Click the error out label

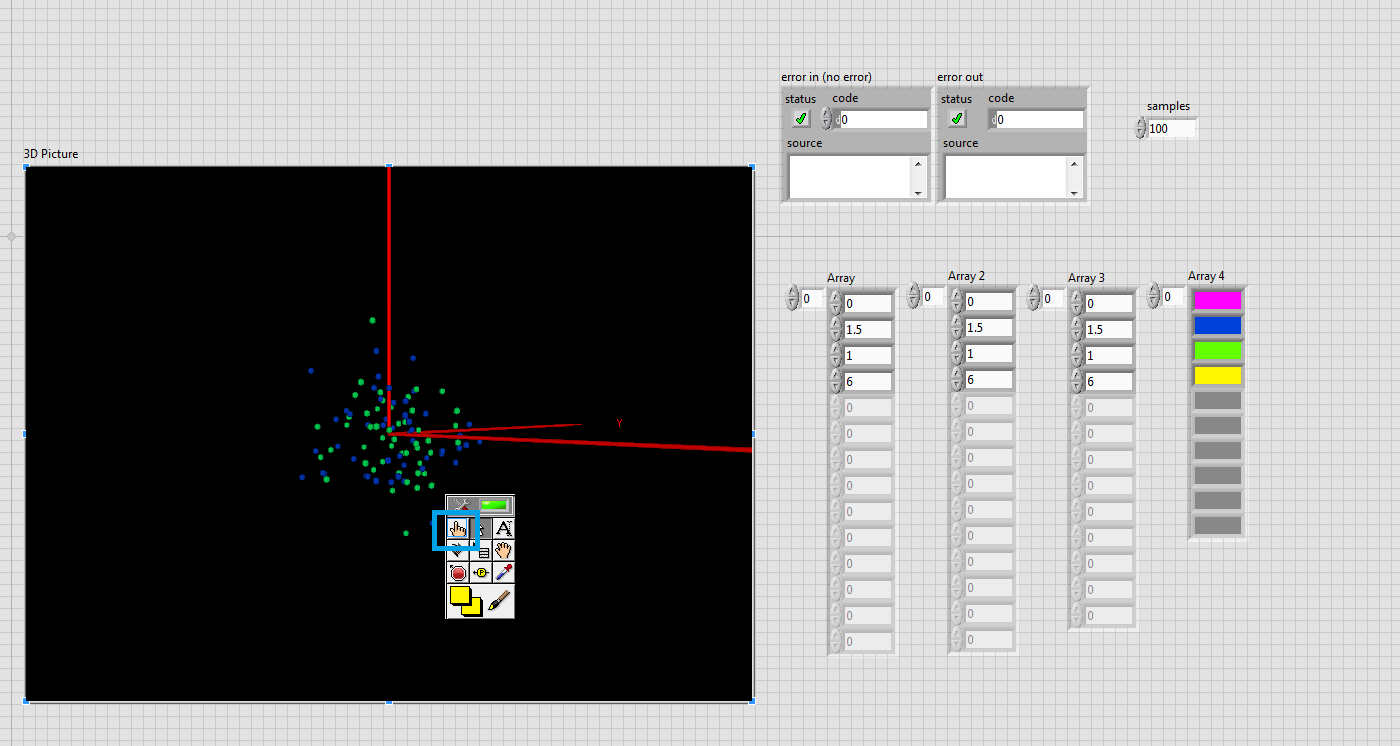click(x=960, y=77)
